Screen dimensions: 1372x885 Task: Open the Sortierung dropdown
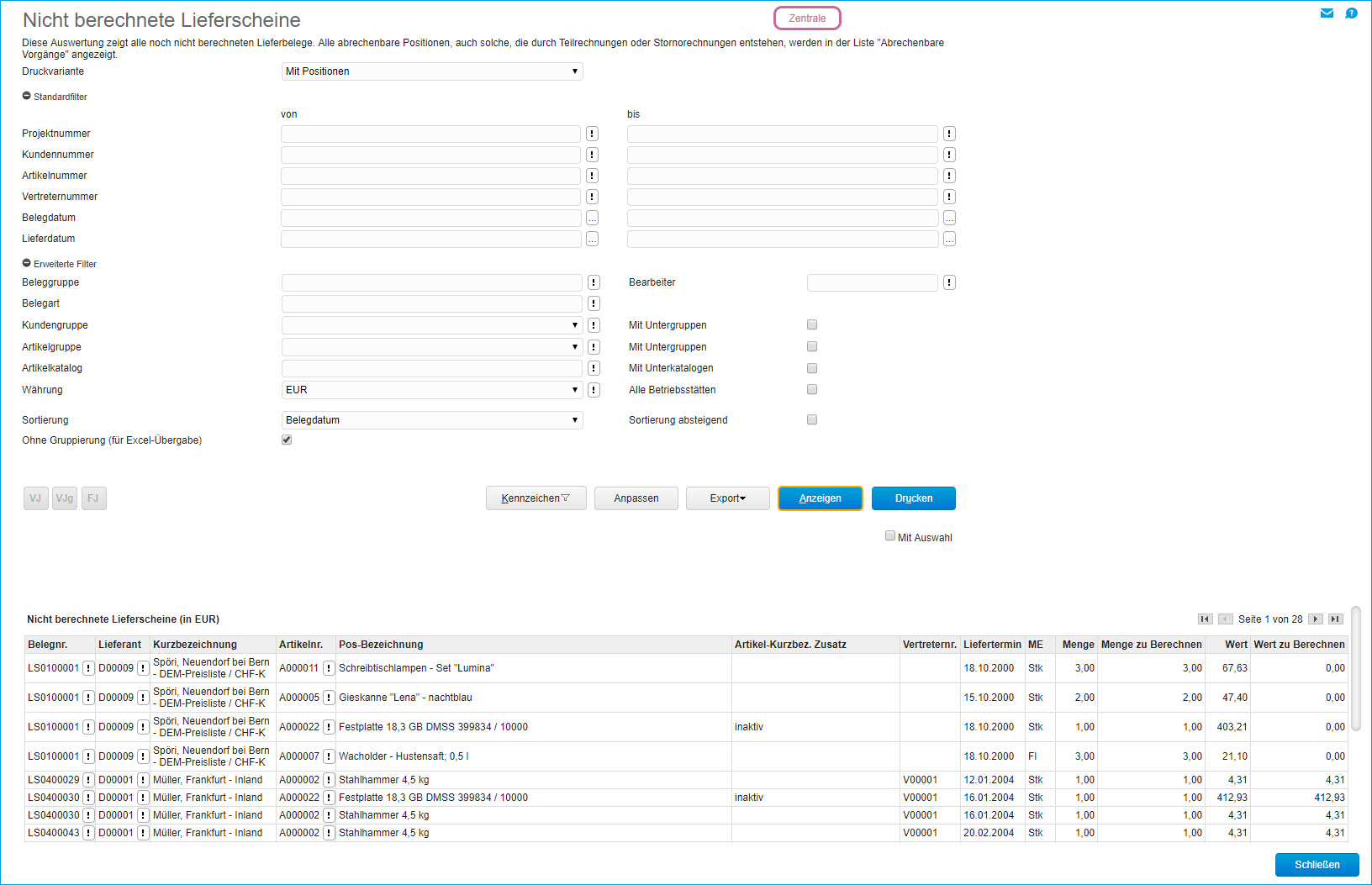(431, 420)
